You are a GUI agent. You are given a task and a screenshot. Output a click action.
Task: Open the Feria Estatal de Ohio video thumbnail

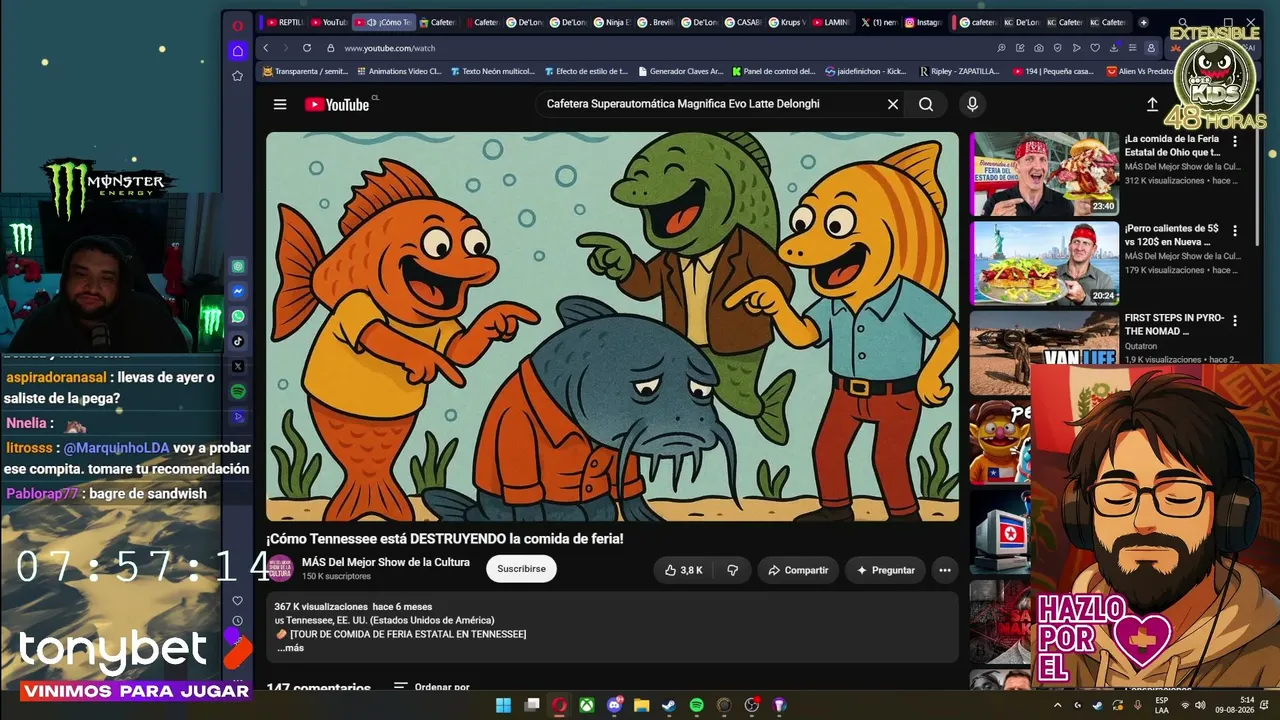[1044, 174]
